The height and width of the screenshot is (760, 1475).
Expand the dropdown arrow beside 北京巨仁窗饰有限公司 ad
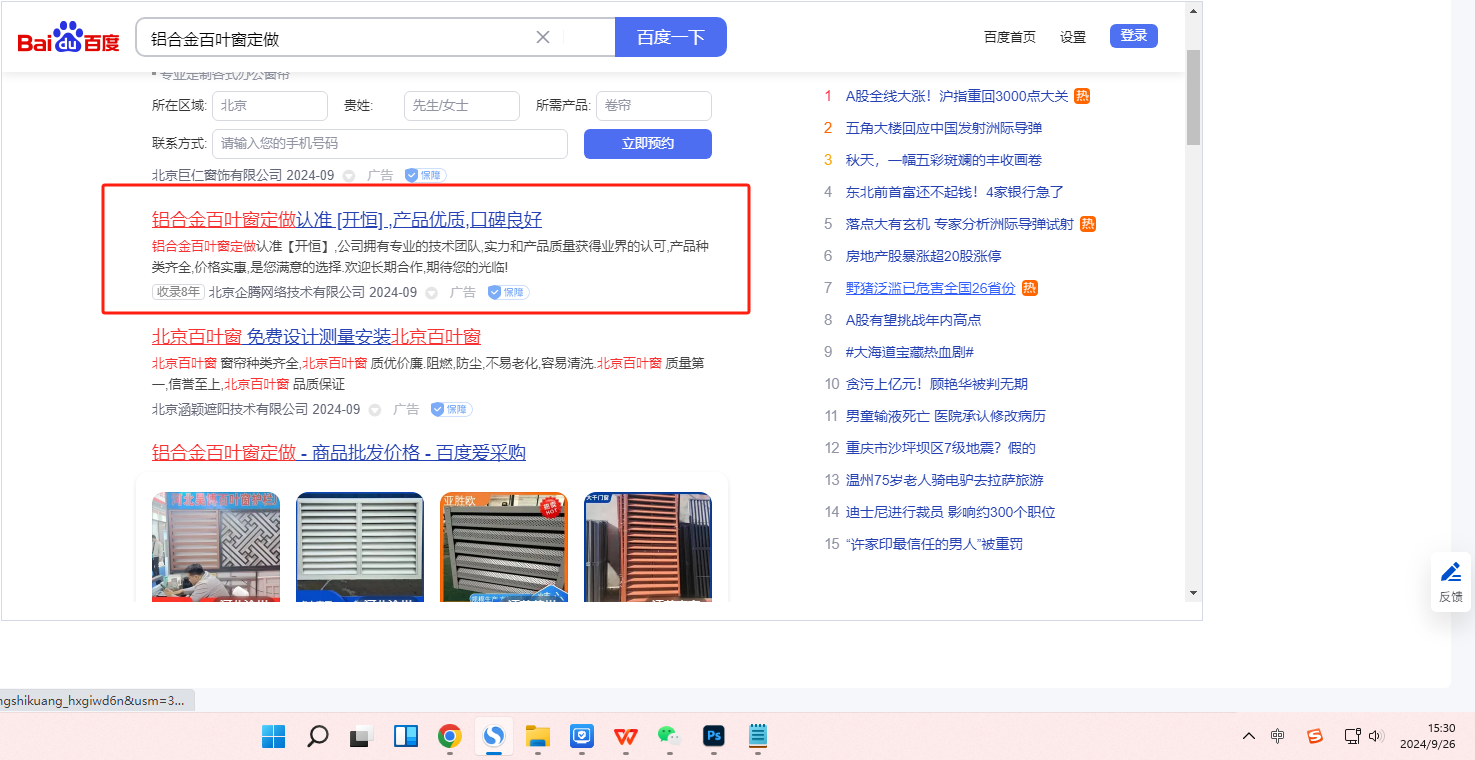coord(349,176)
